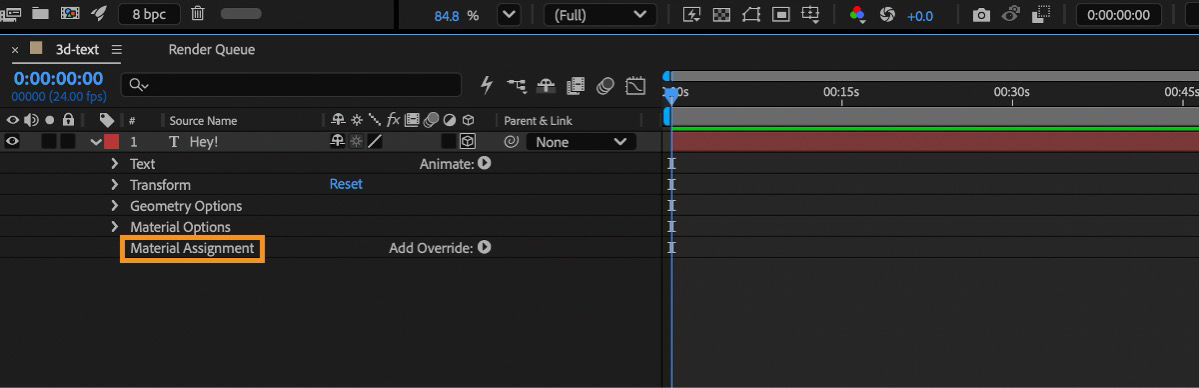Switch to the Render Queue tab
The height and width of the screenshot is (388, 1199).
tap(212, 50)
